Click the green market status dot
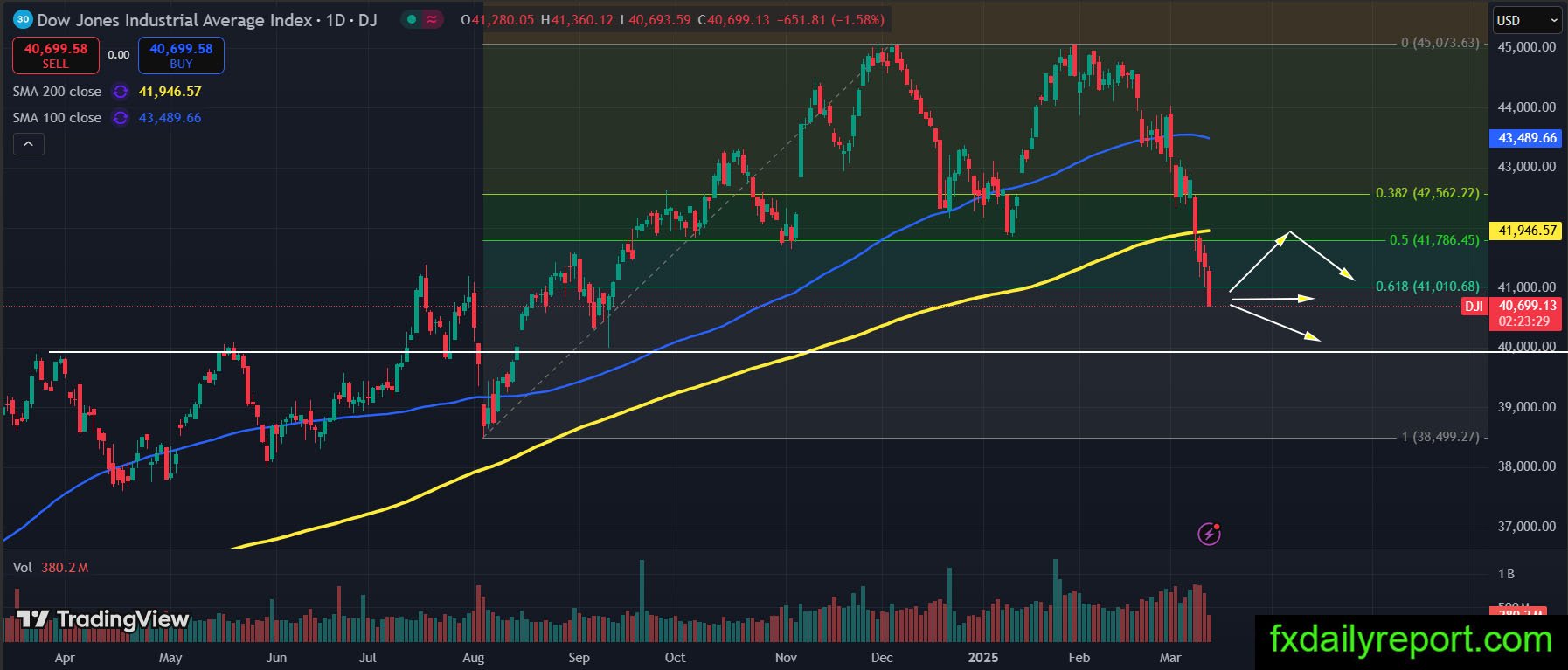 click(411, 19)
